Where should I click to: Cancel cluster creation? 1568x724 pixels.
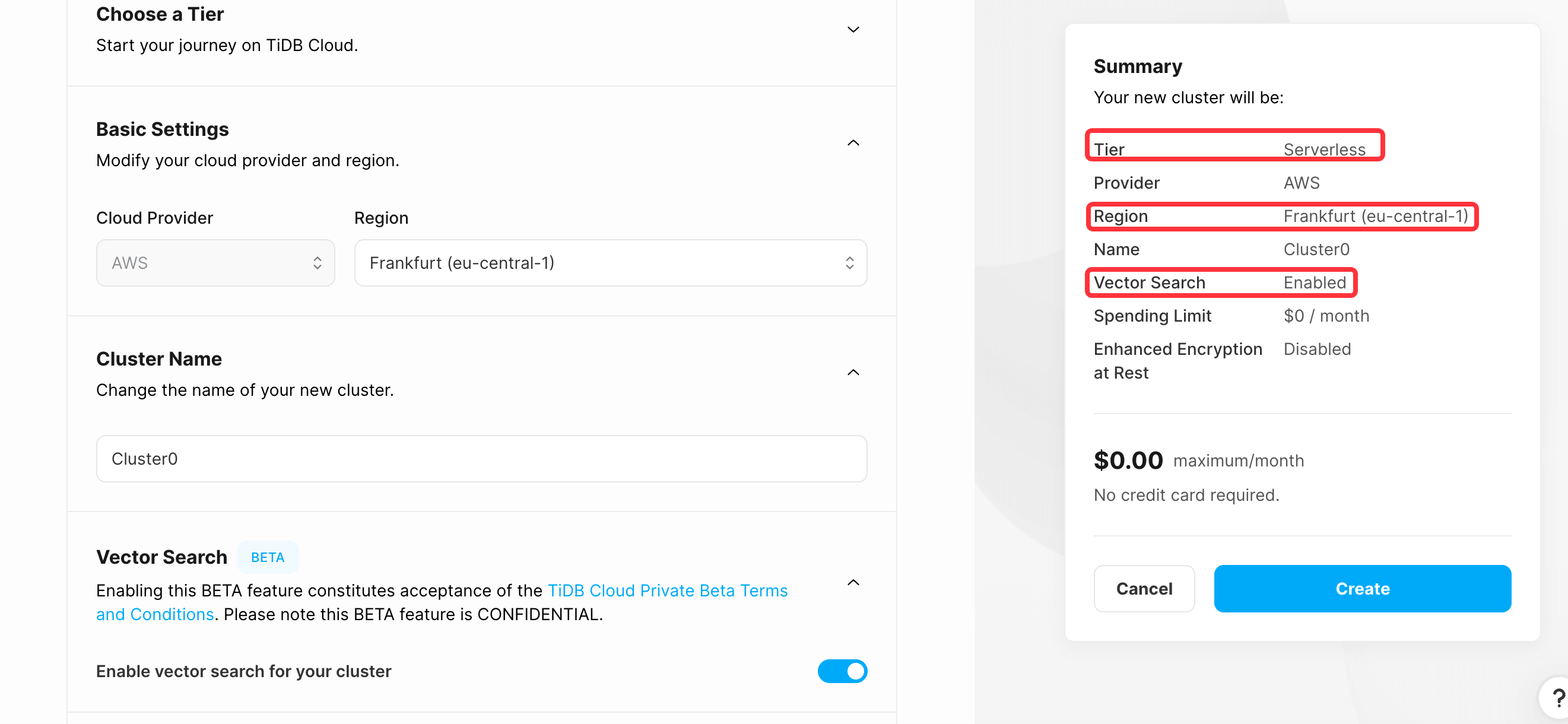[x=1144, y=588]
